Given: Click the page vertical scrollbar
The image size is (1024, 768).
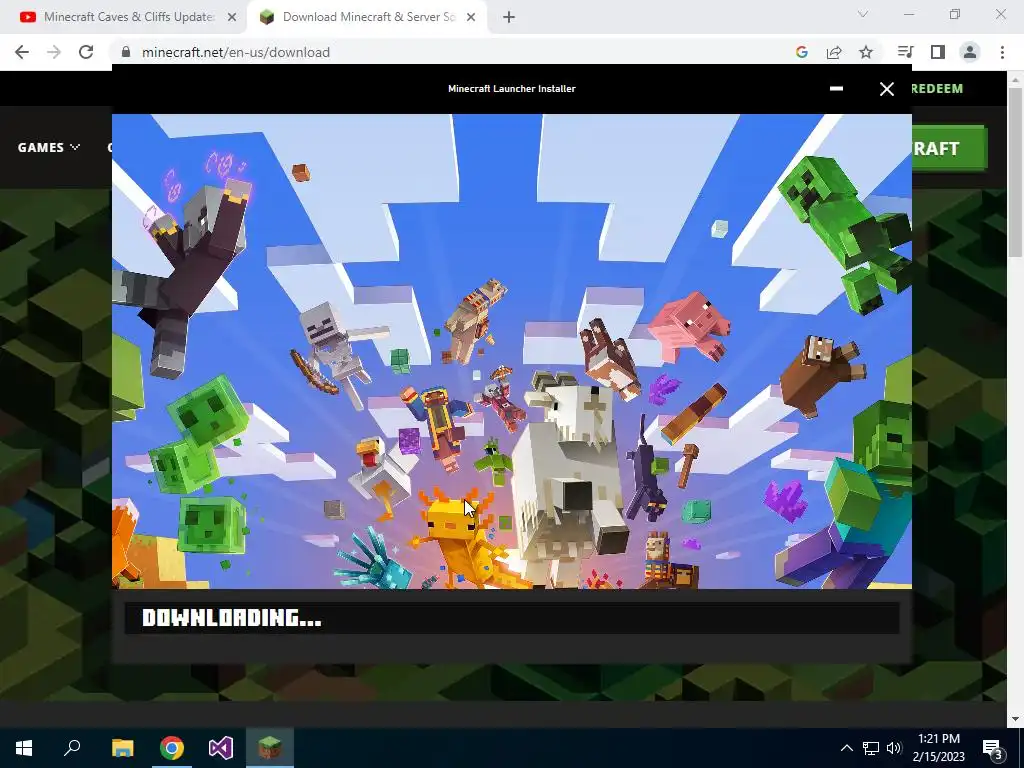Looking at the screenshot, I should click(x=1014, y=172).
